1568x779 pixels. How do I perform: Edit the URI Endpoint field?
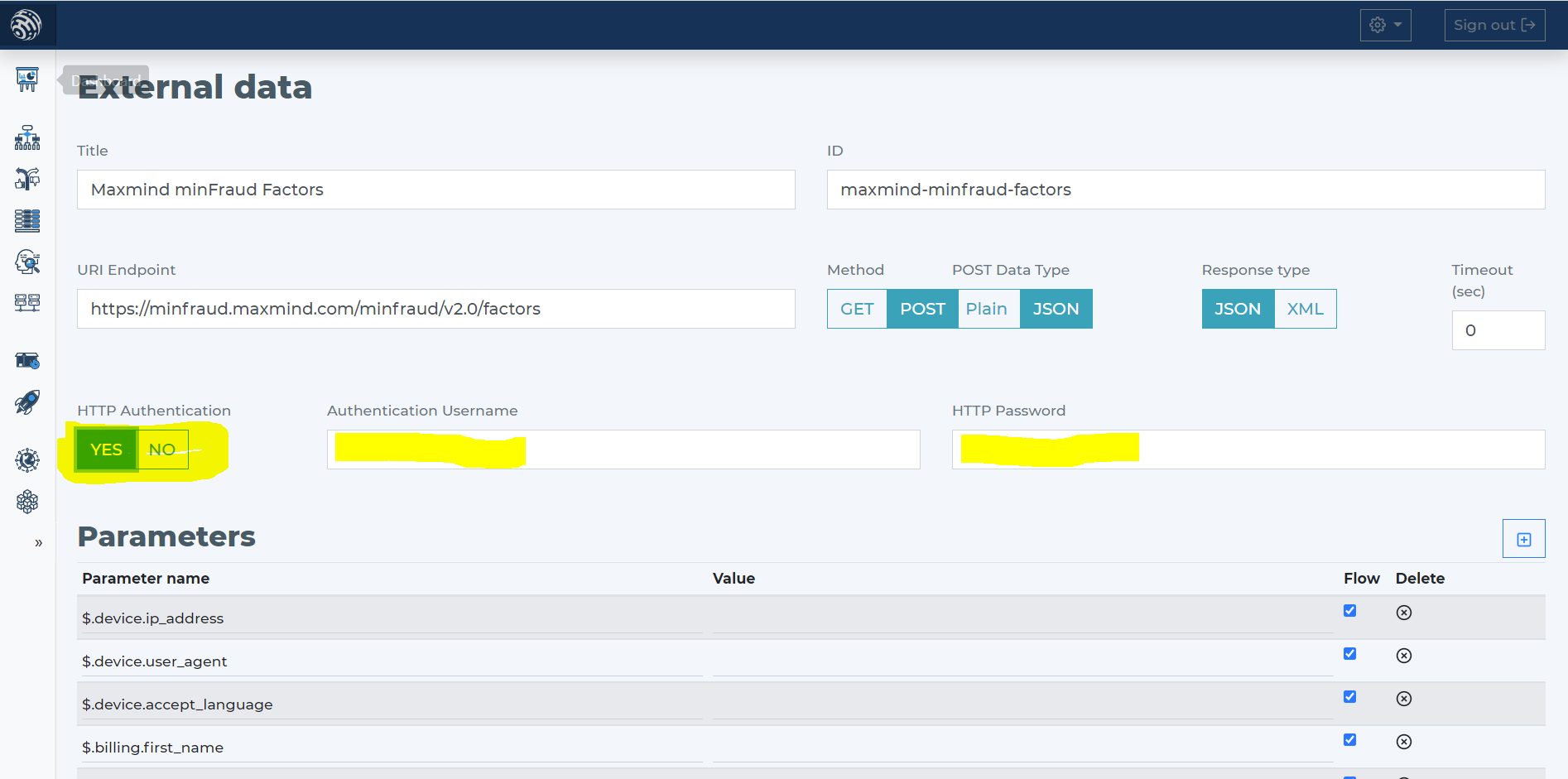pos(436,309)
